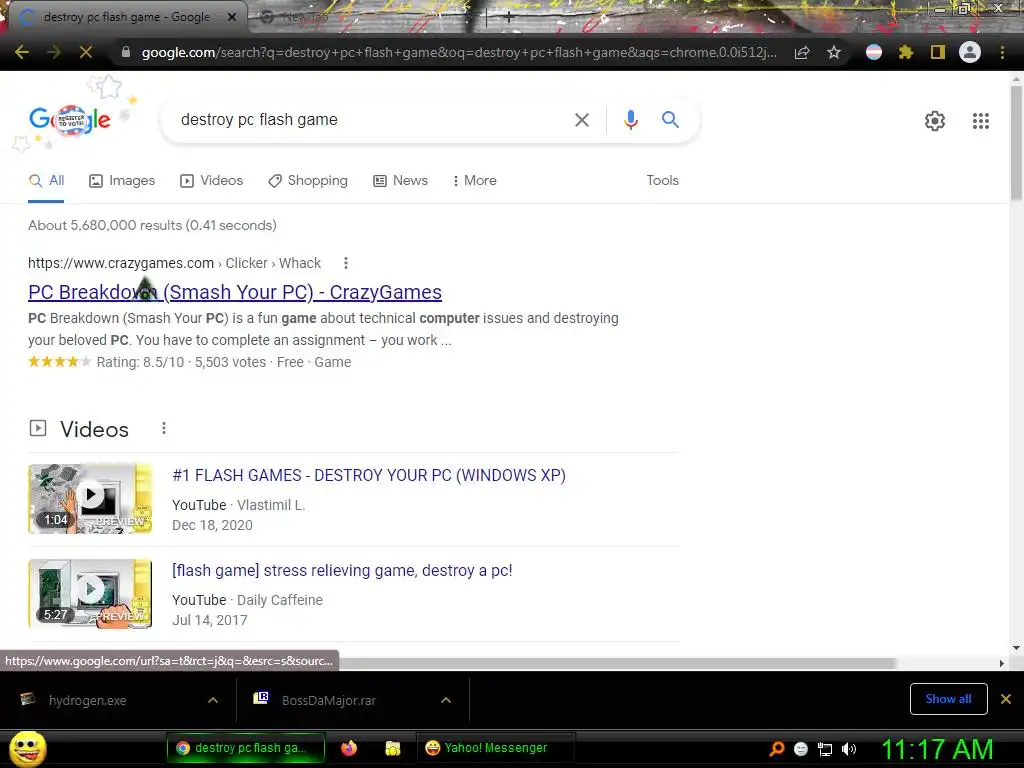Open file folder icon in taskbar
This screenshot has width=1024, height=768.
coord(392,748)
